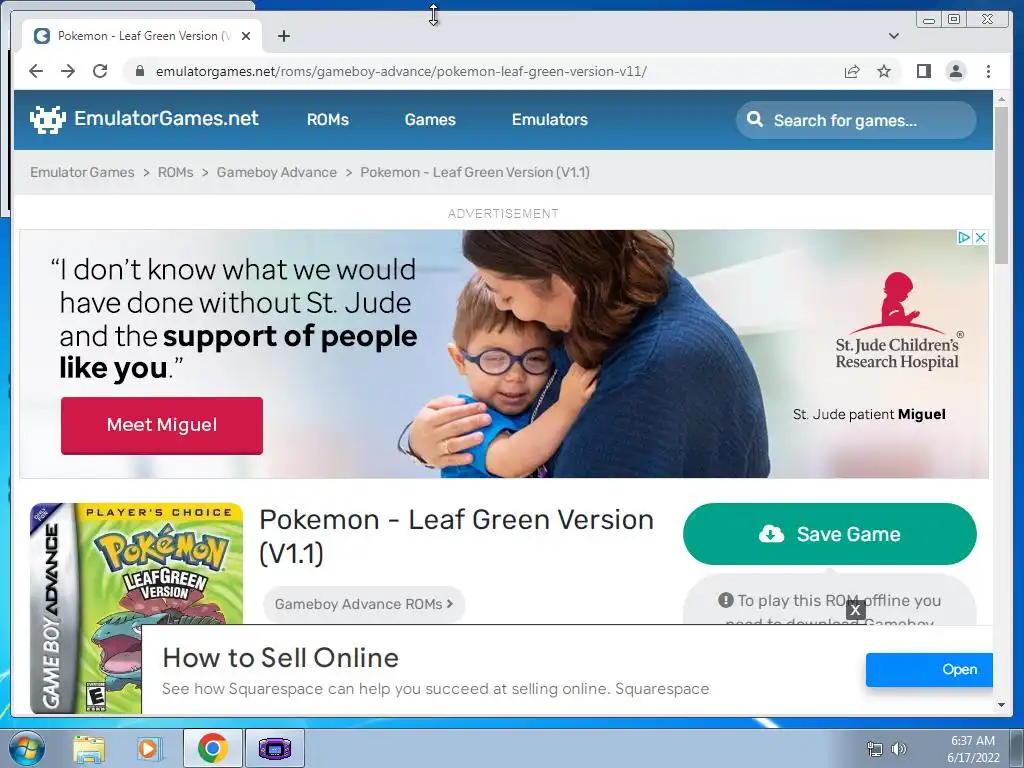1024x768 pixels.
Task: Open the Games menu
Action: point(430,120)
